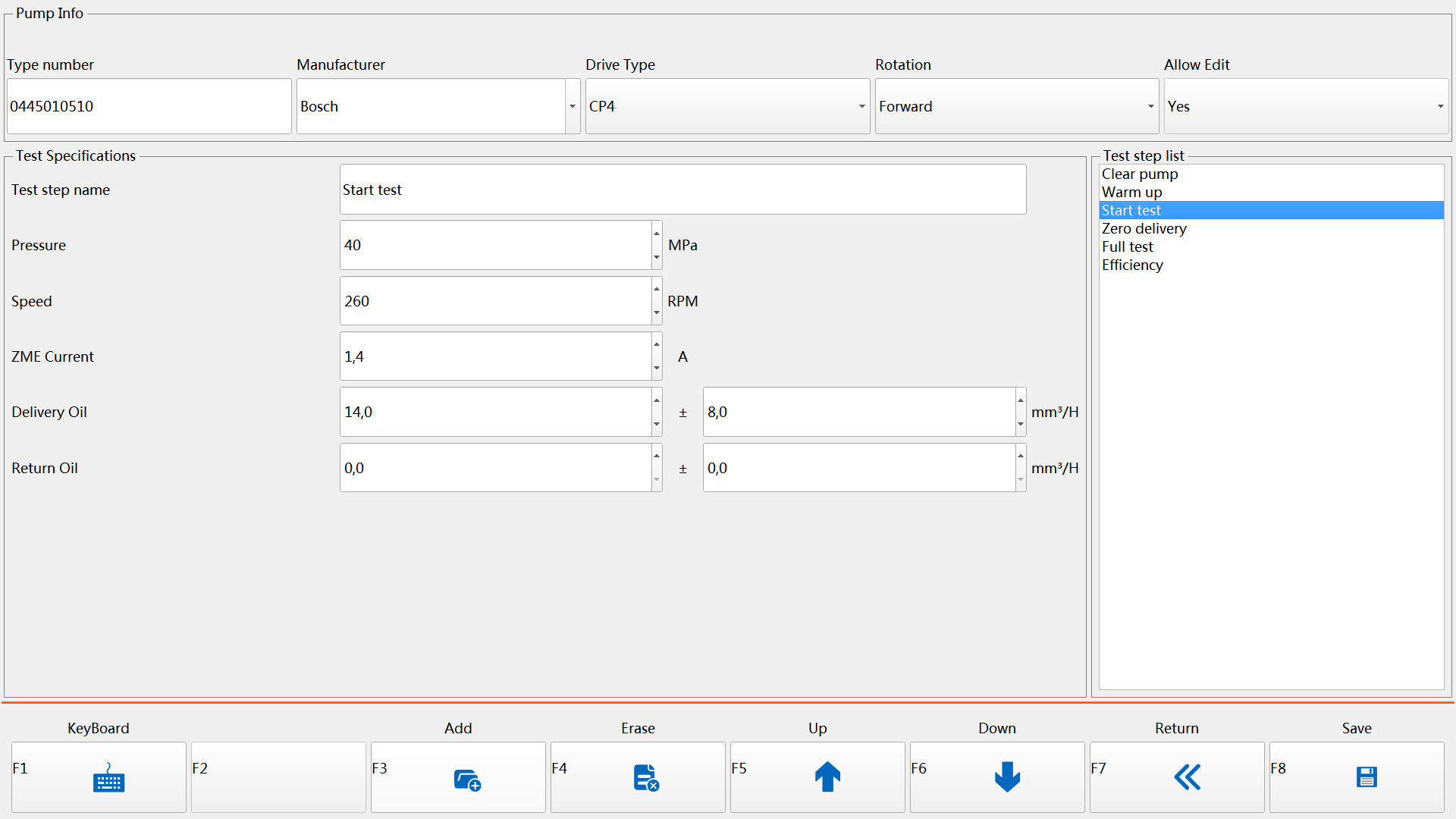1456x819 pixels.
Task: Open the Rotation dropdown set to Forward
Action: point(1150,106)
